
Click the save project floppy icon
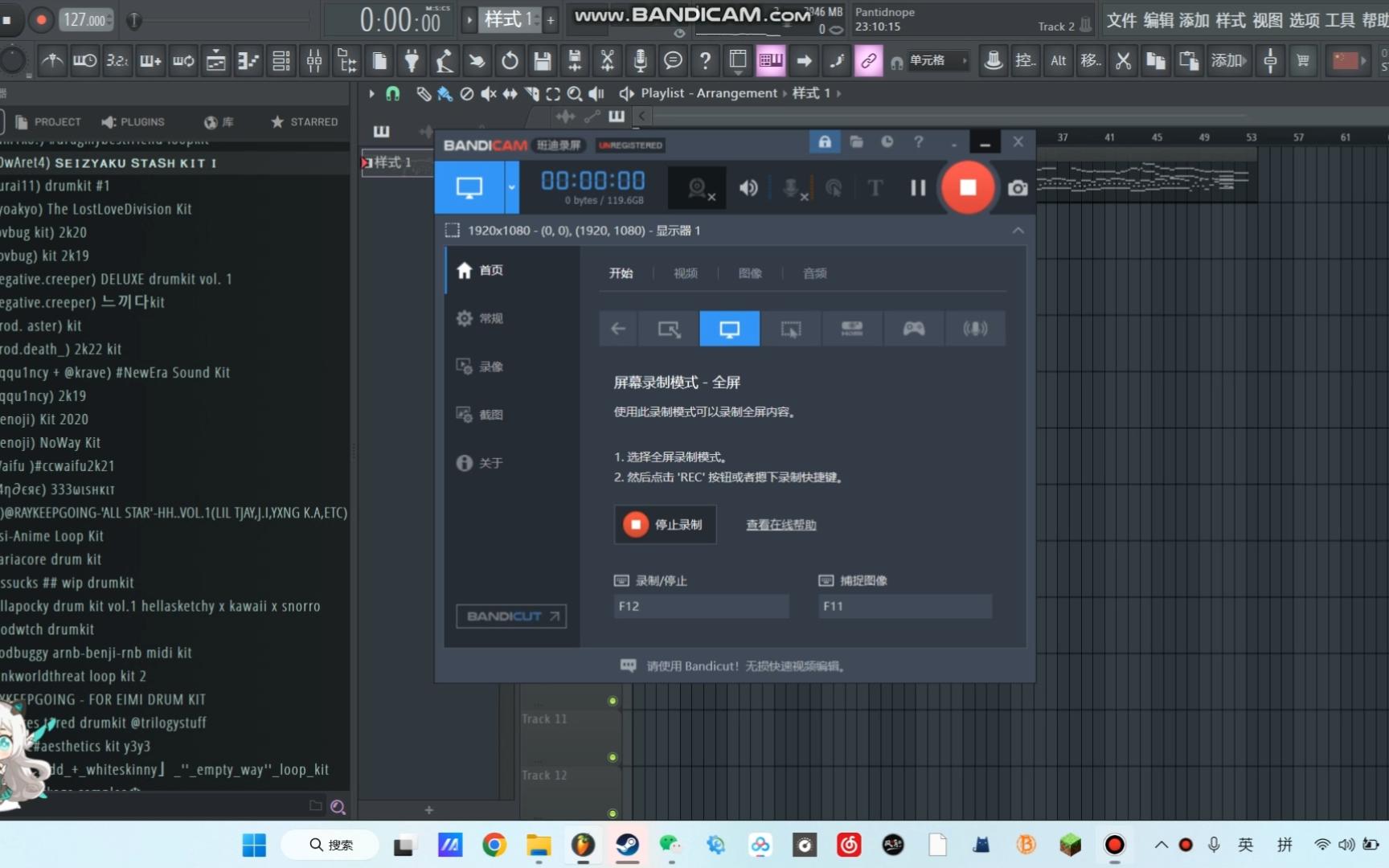click(543, 60)
